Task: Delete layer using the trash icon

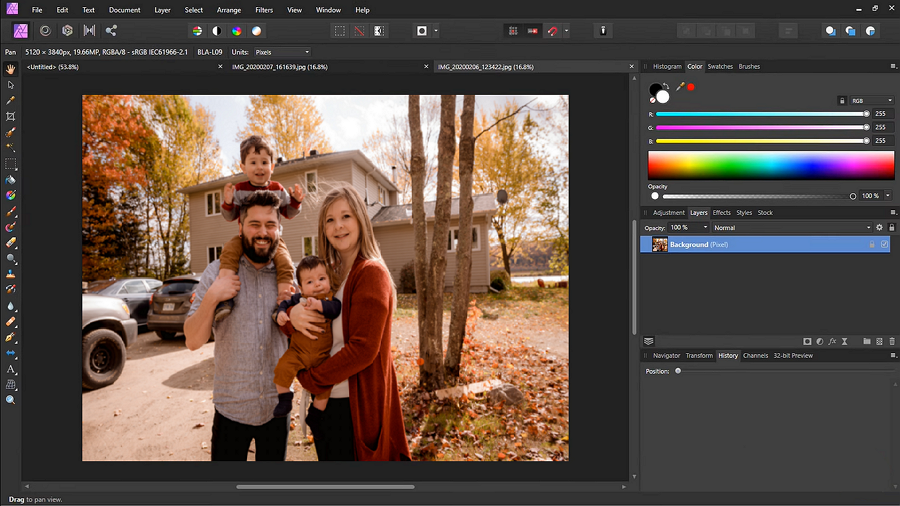Action: pos(892,341)
